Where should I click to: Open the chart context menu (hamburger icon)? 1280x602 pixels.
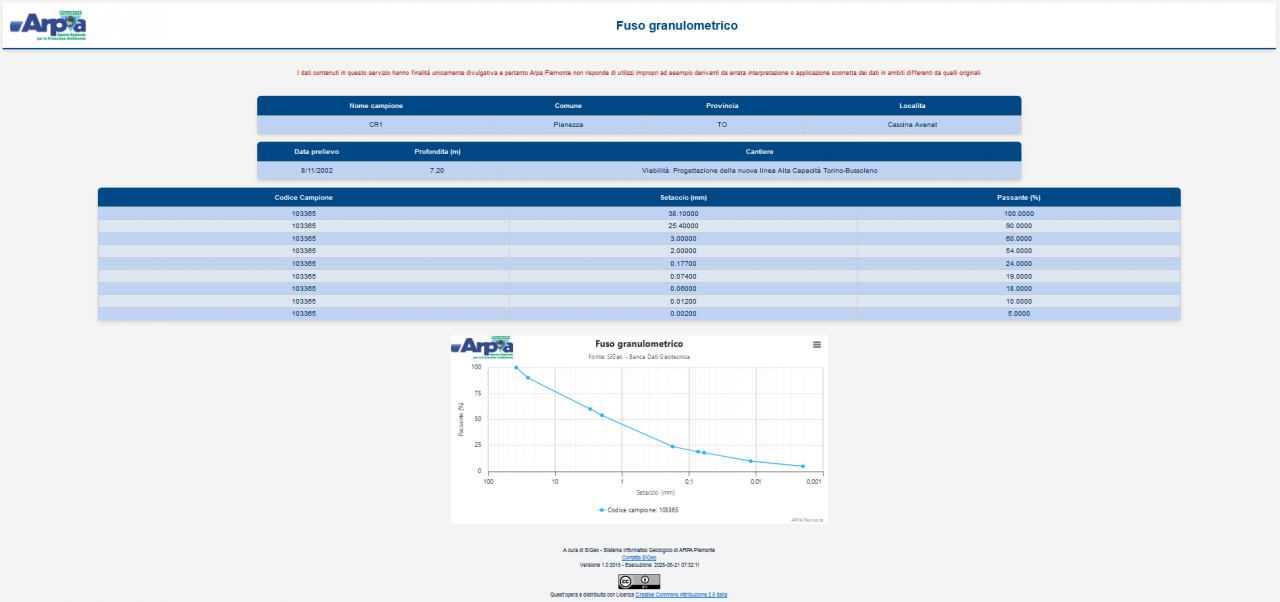coord(816,344)
